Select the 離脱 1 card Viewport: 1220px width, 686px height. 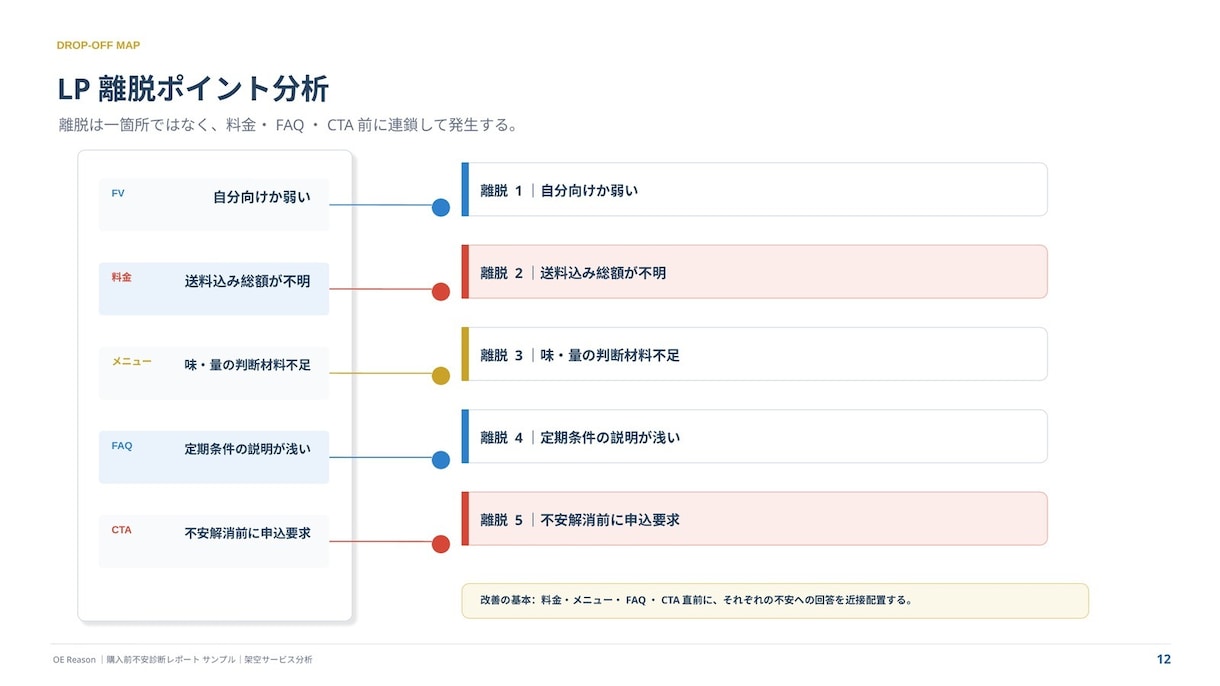pyautogui.click(x=754, y=190)
